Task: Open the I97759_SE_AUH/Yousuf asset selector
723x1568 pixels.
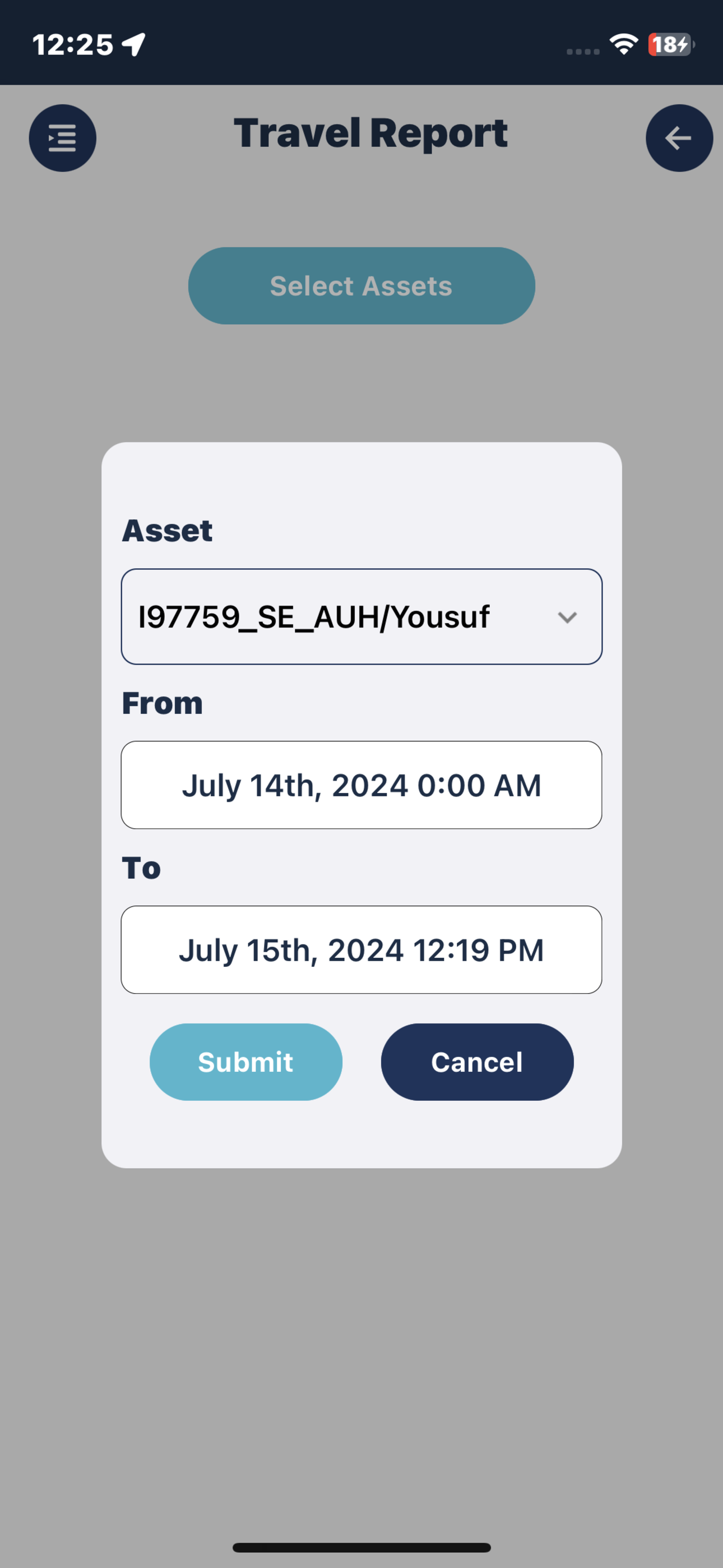Action: tap(361, 617)
